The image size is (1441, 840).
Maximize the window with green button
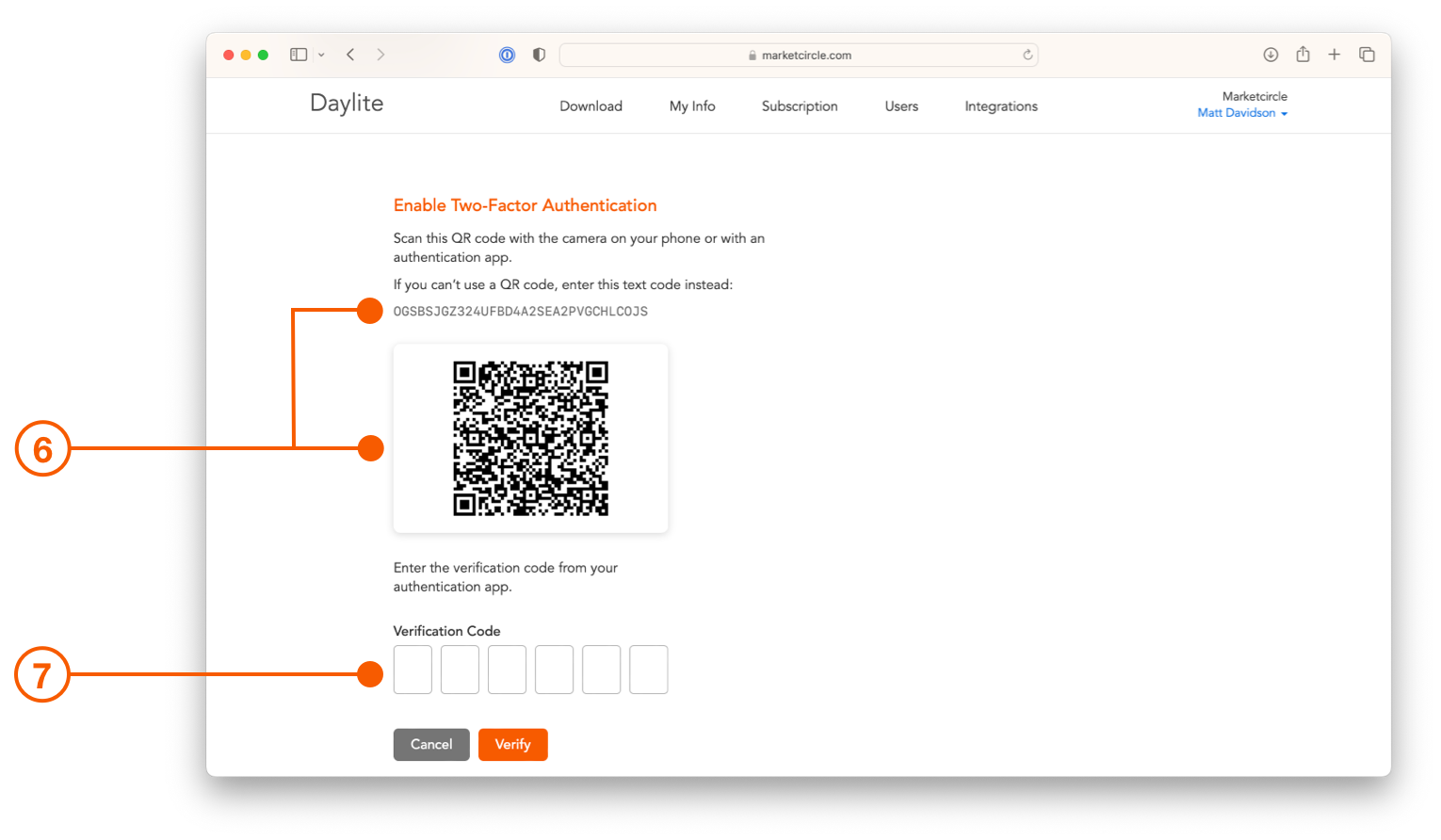pos(263,55)
